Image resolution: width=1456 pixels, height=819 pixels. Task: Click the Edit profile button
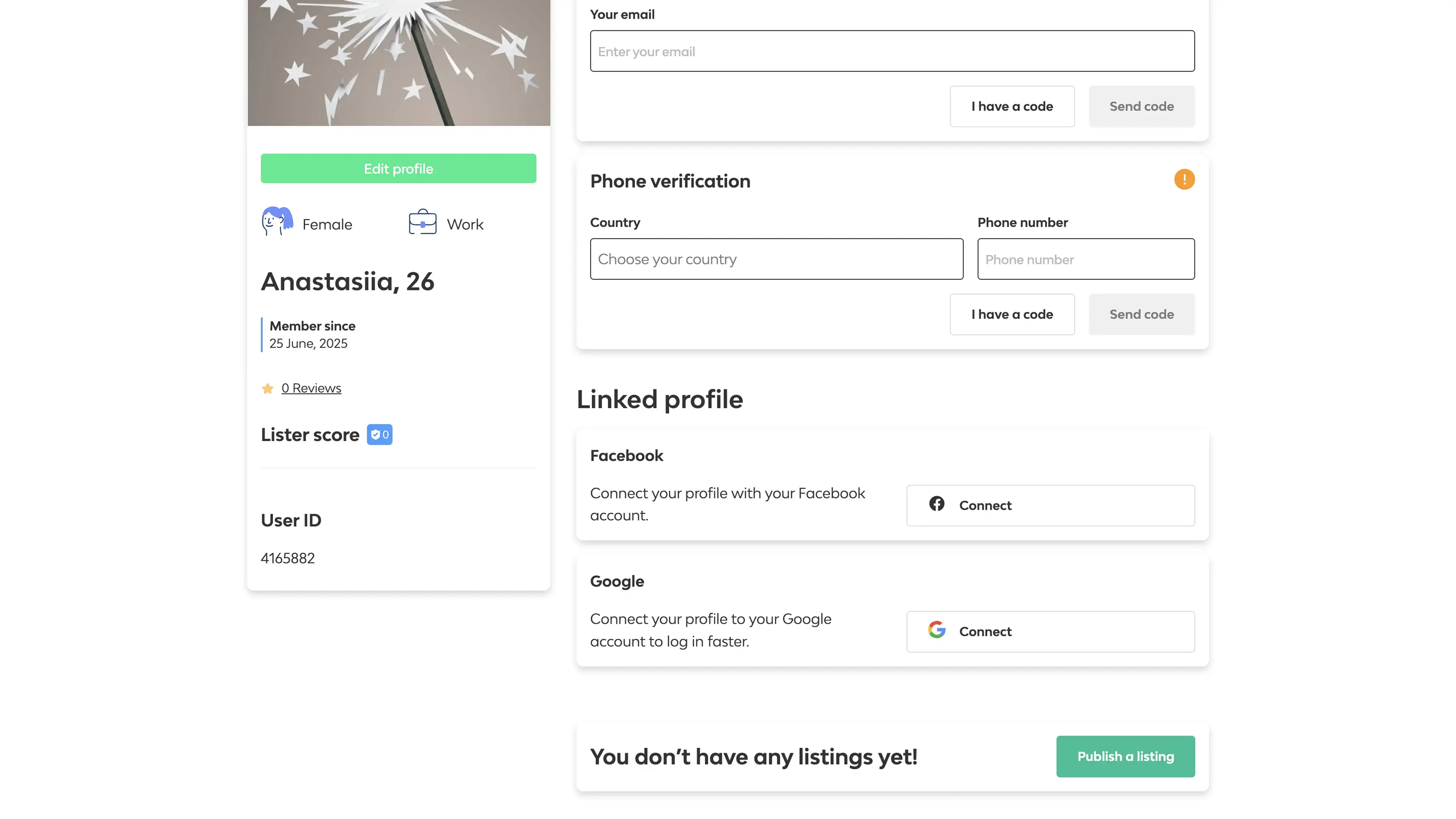(398, 168)
